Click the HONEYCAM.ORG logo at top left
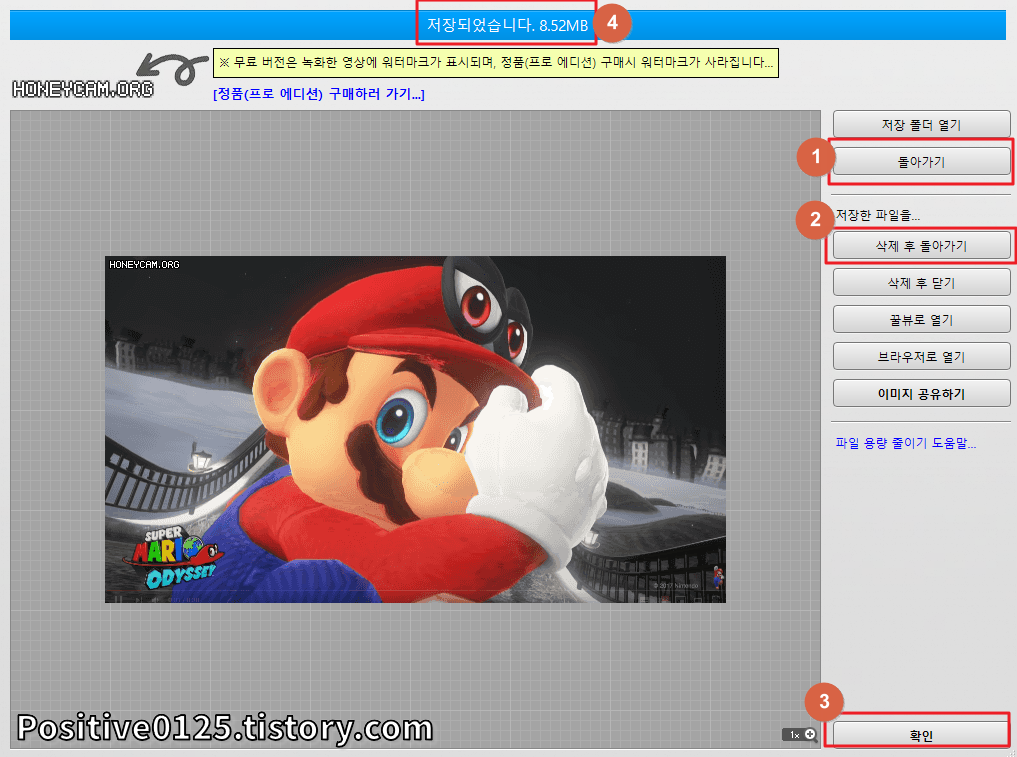Image resolution: width=1017 pixels, height=757 pixels. [x=83, y=89]
